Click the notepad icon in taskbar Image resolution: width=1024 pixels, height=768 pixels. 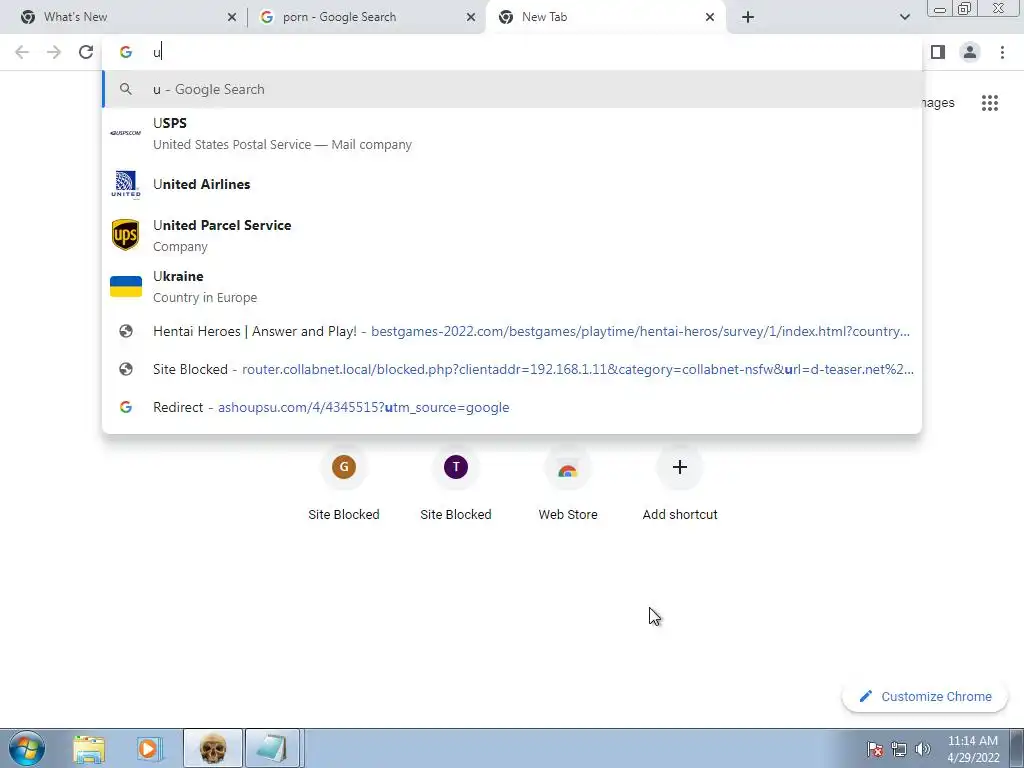pyautogui.click(x=272, y=749)
